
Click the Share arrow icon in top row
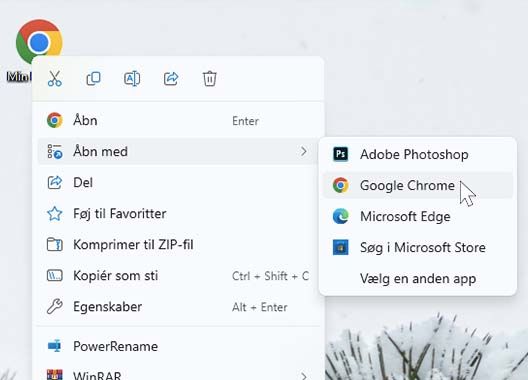[x=171, y=78]
